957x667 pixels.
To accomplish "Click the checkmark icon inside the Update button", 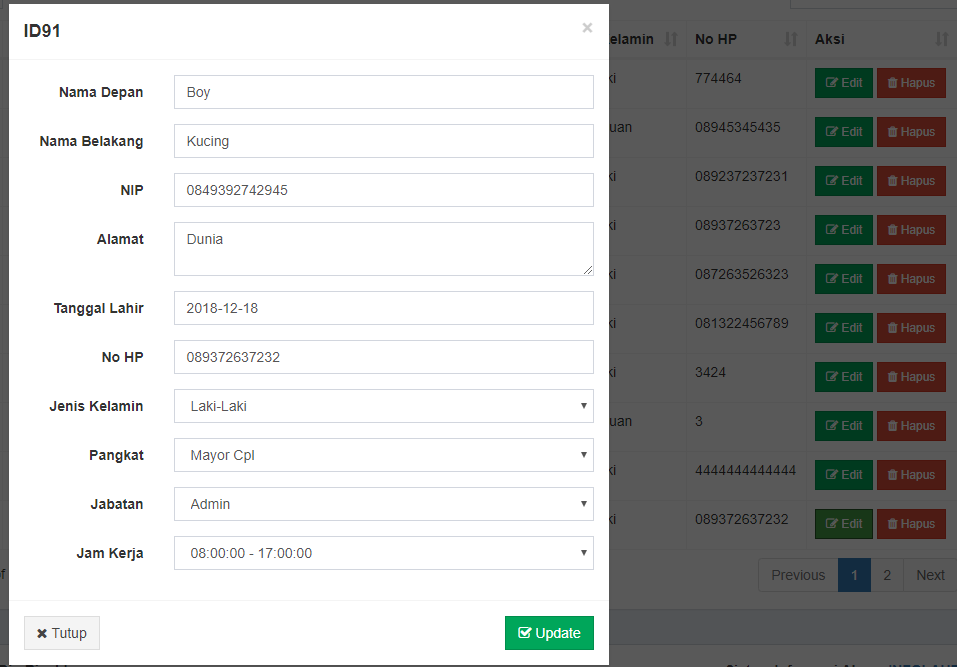I will click(x=525, y=632).
